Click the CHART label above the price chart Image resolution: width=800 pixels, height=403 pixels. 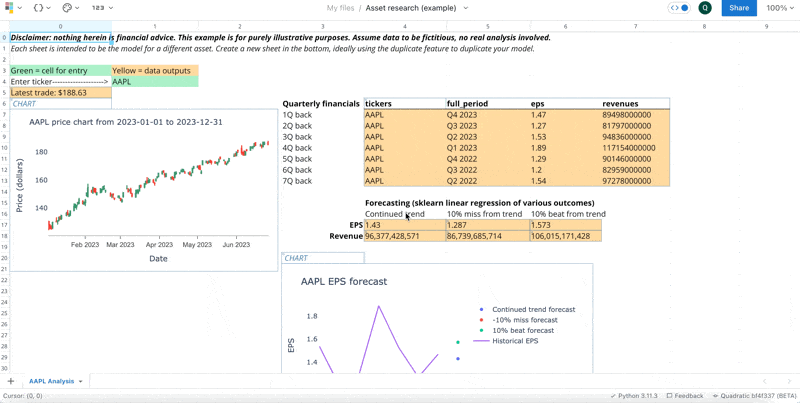(x=24, y=104)
